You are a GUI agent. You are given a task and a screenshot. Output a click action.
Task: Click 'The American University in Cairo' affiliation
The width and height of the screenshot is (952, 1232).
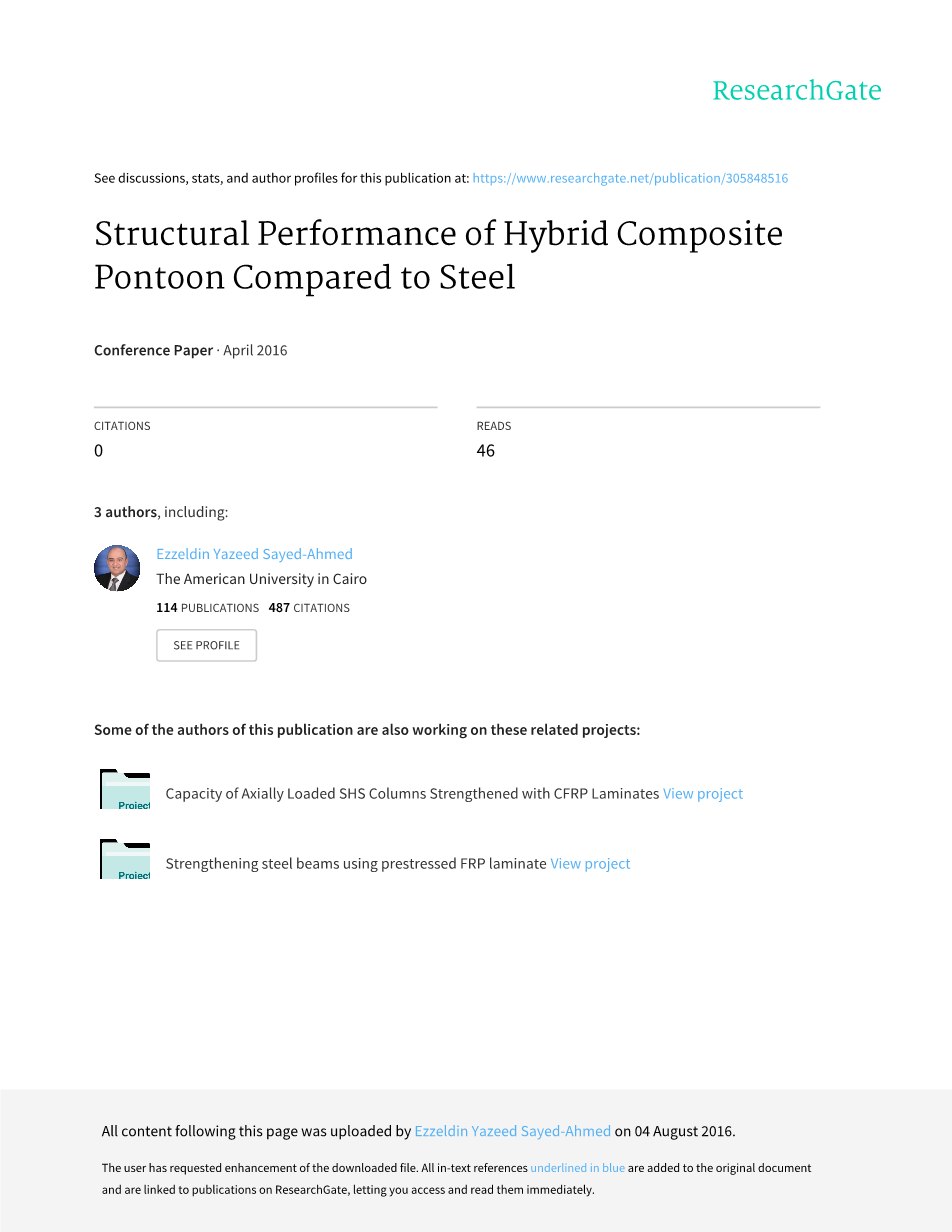pos(261,579)
